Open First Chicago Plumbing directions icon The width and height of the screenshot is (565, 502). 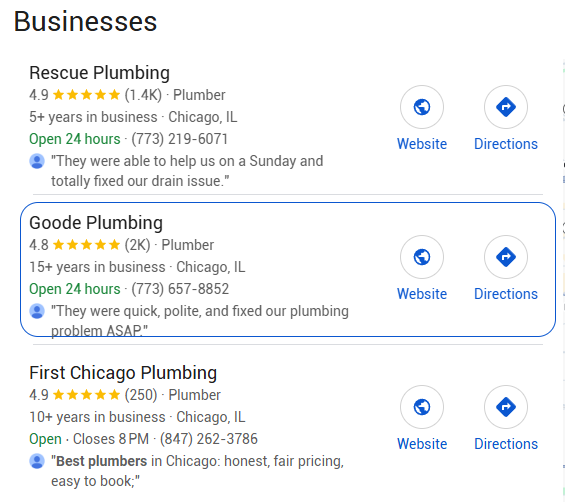click(x=506, y=407)
